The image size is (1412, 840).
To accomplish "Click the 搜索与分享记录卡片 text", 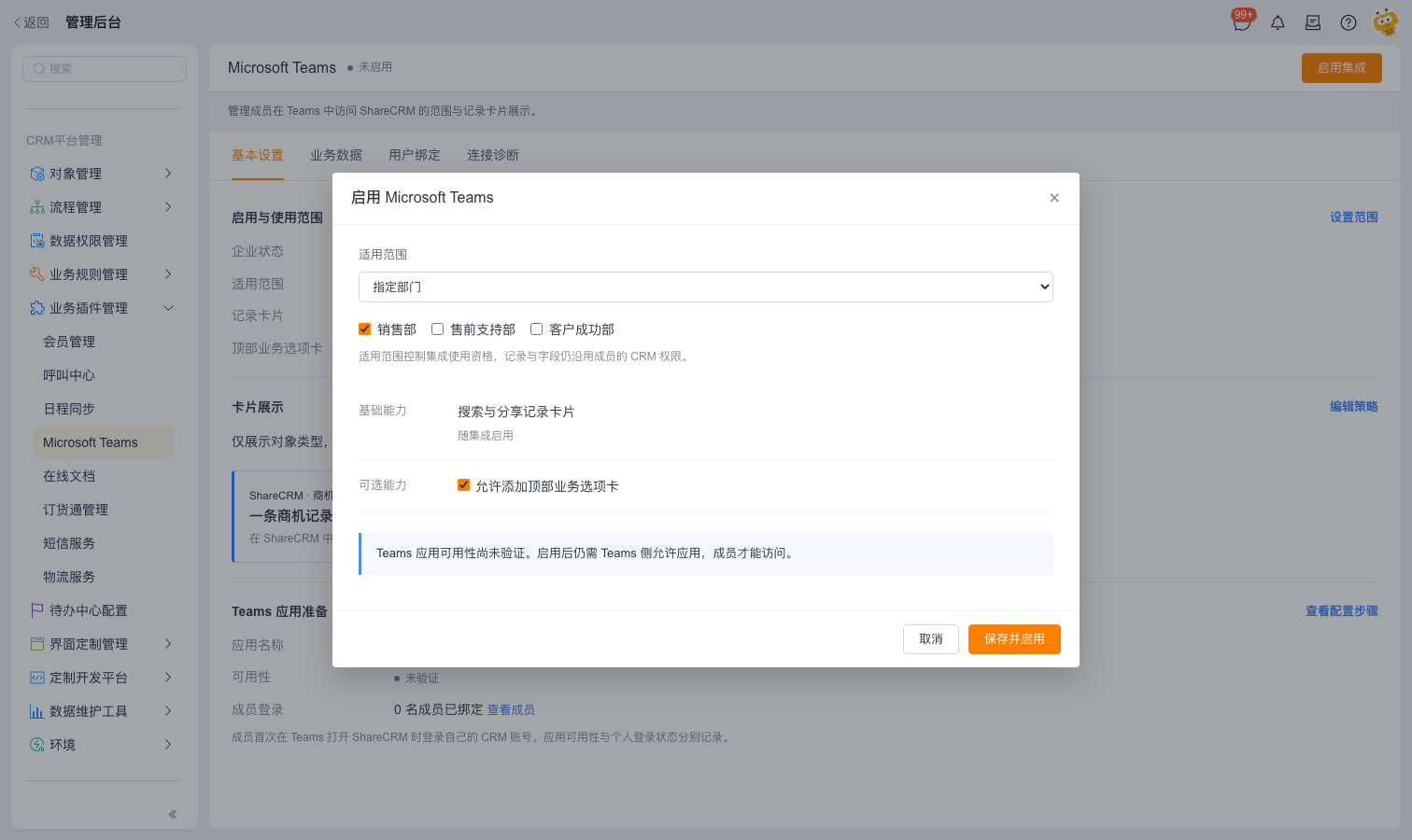I will pos(516,412).
